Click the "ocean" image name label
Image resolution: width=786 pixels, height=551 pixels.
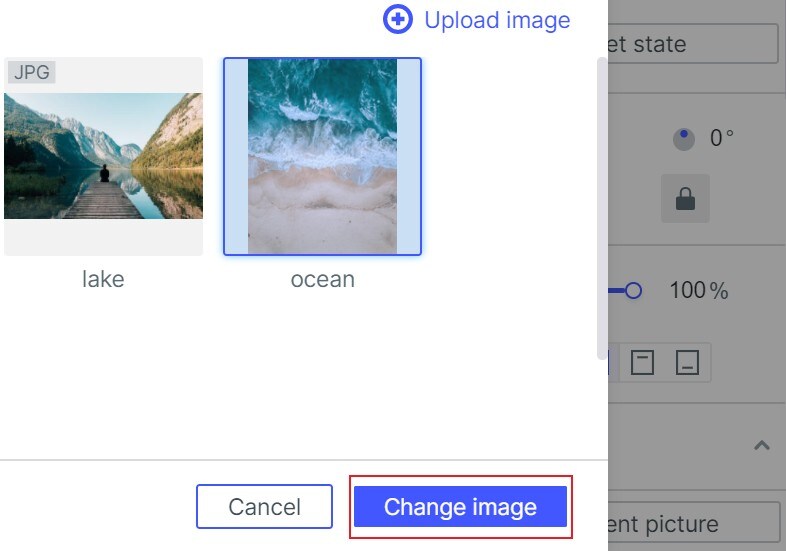coord(322,279)
